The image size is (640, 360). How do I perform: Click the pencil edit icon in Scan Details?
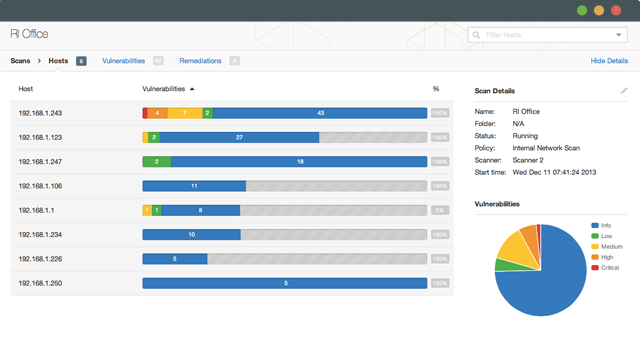(624, 91)
